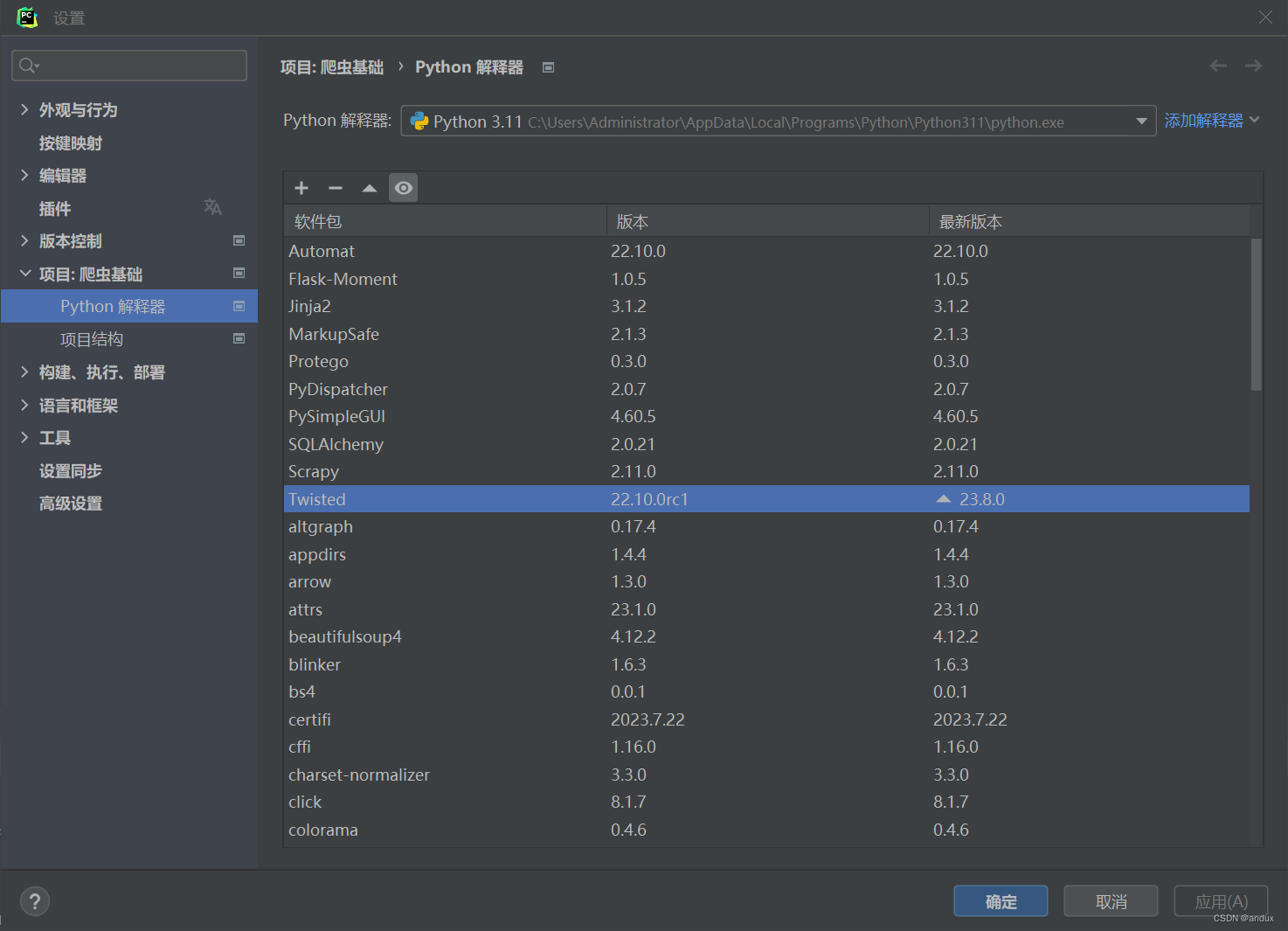Click the 确定 button
The height and width of the screenshot is (931, 1288).
(1001, 901)
